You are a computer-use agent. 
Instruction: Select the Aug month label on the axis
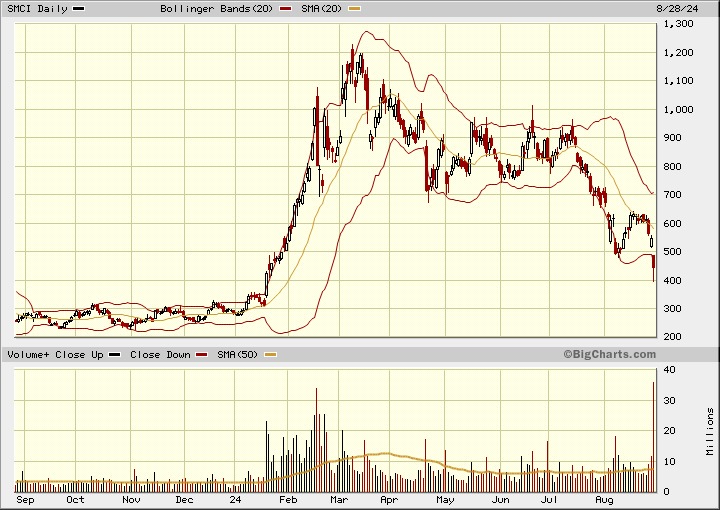click(604, 500)
